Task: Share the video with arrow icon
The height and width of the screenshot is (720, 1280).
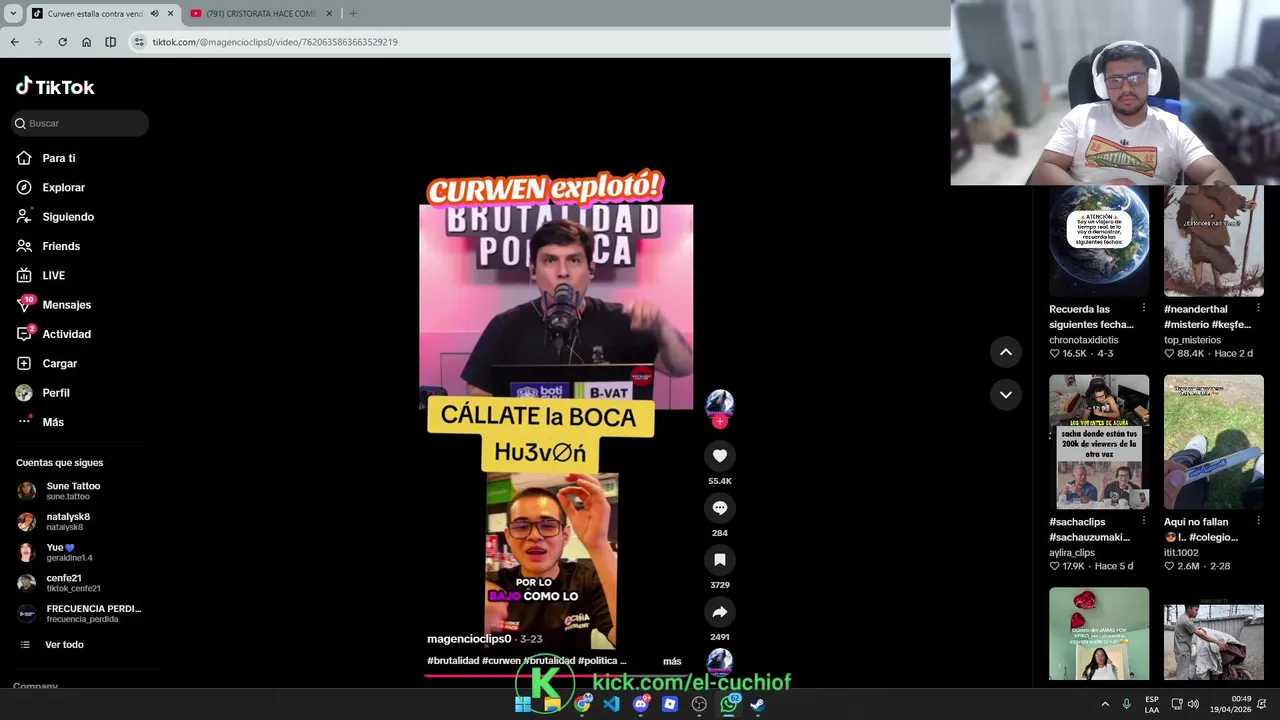Action: [x=720, y=612]
